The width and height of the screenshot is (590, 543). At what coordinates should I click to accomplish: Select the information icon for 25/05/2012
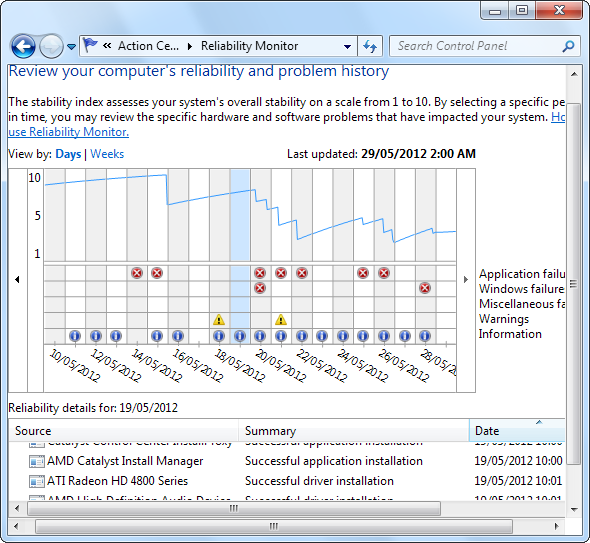363,336
